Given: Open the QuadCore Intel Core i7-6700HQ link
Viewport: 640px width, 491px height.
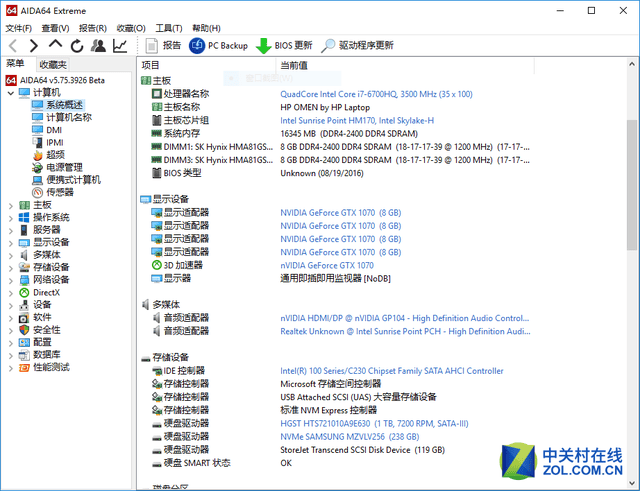Looking at the screenshot, I should pos(376,94).
